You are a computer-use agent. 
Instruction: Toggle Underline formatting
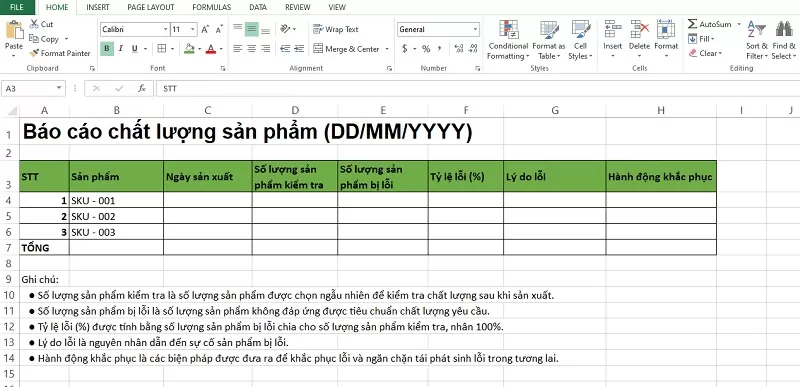pyautogui.click(x=134, y=49)
